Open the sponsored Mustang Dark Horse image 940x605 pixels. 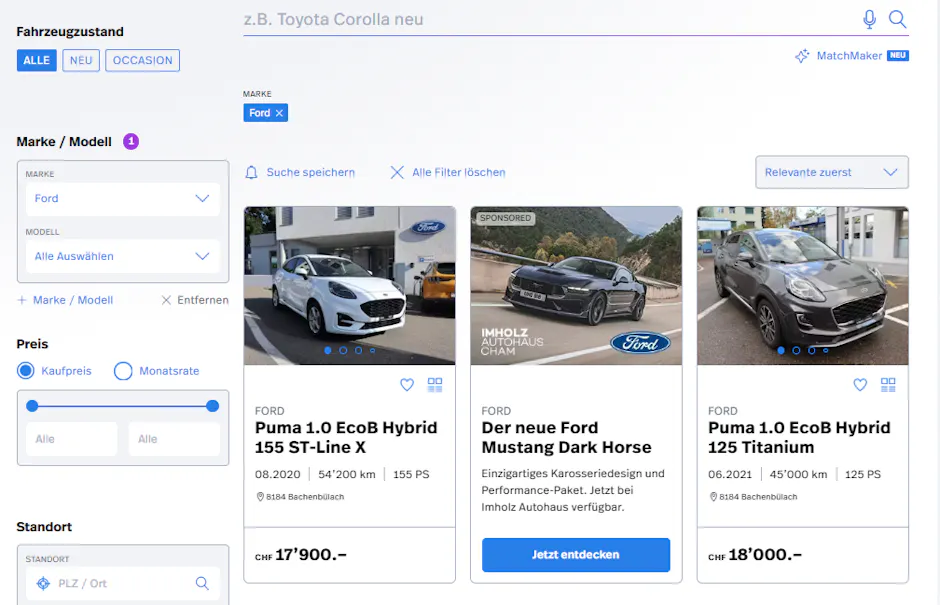(576, 285)
